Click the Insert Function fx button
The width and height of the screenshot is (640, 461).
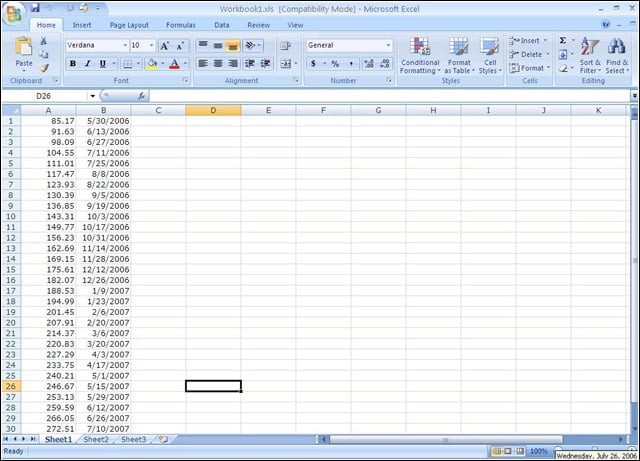141,96
